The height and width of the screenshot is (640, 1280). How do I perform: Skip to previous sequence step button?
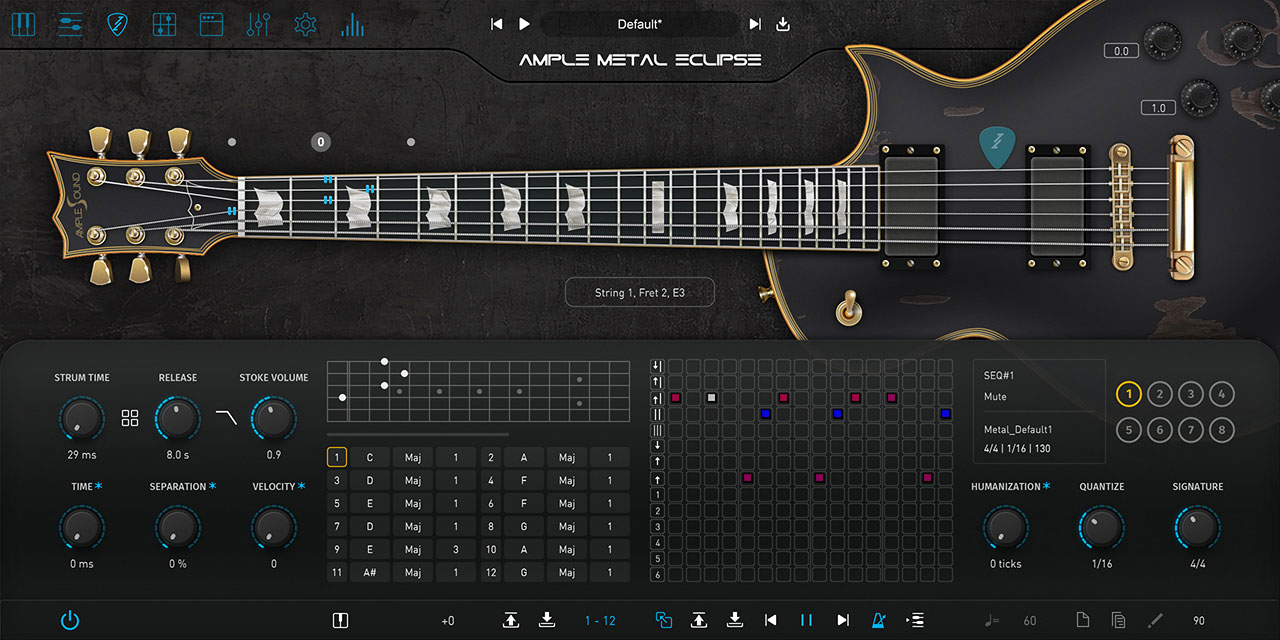pyautogui.click(x=771, y=621)
